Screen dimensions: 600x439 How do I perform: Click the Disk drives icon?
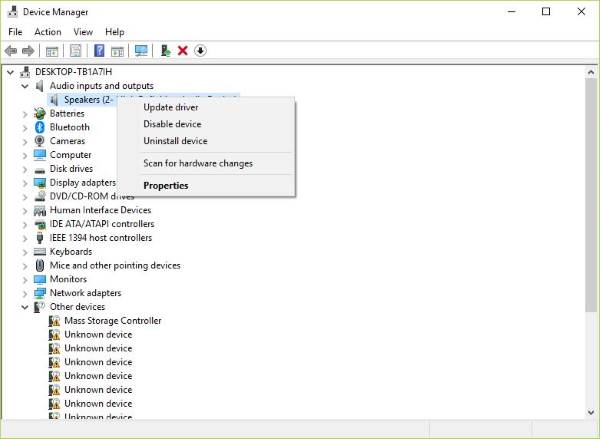39,169
